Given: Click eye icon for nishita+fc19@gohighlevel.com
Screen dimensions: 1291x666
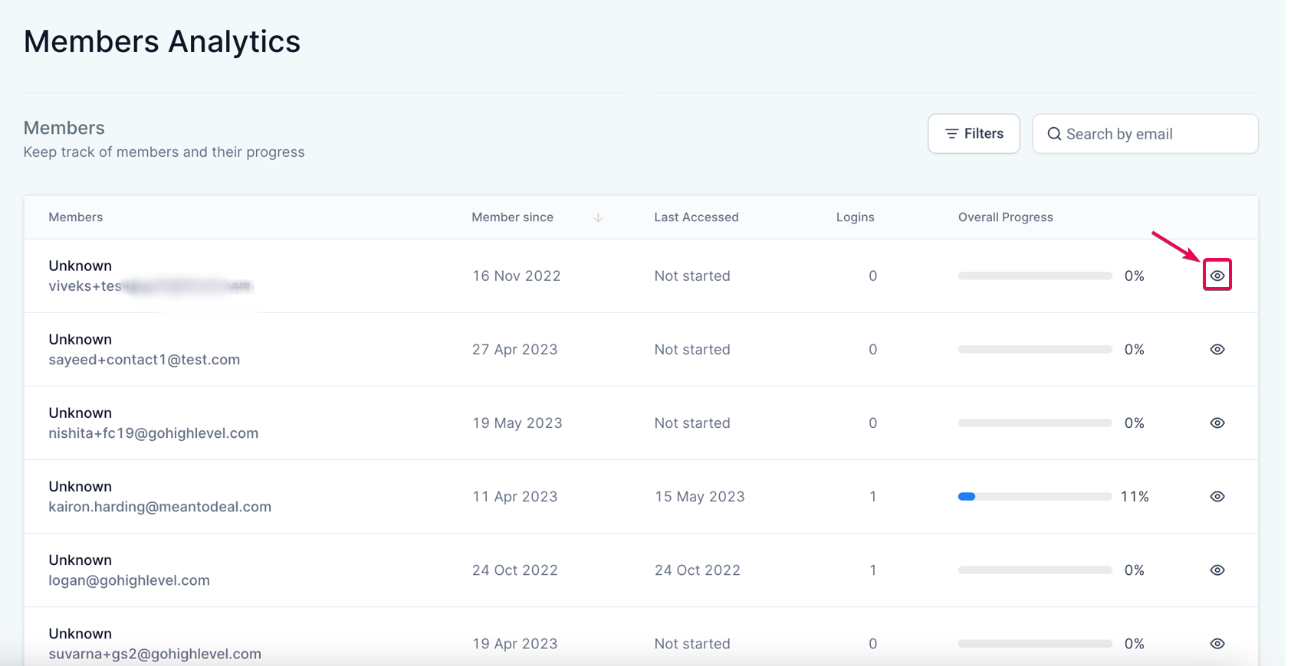Looking at the screenshot, I should click(1217, 423).
